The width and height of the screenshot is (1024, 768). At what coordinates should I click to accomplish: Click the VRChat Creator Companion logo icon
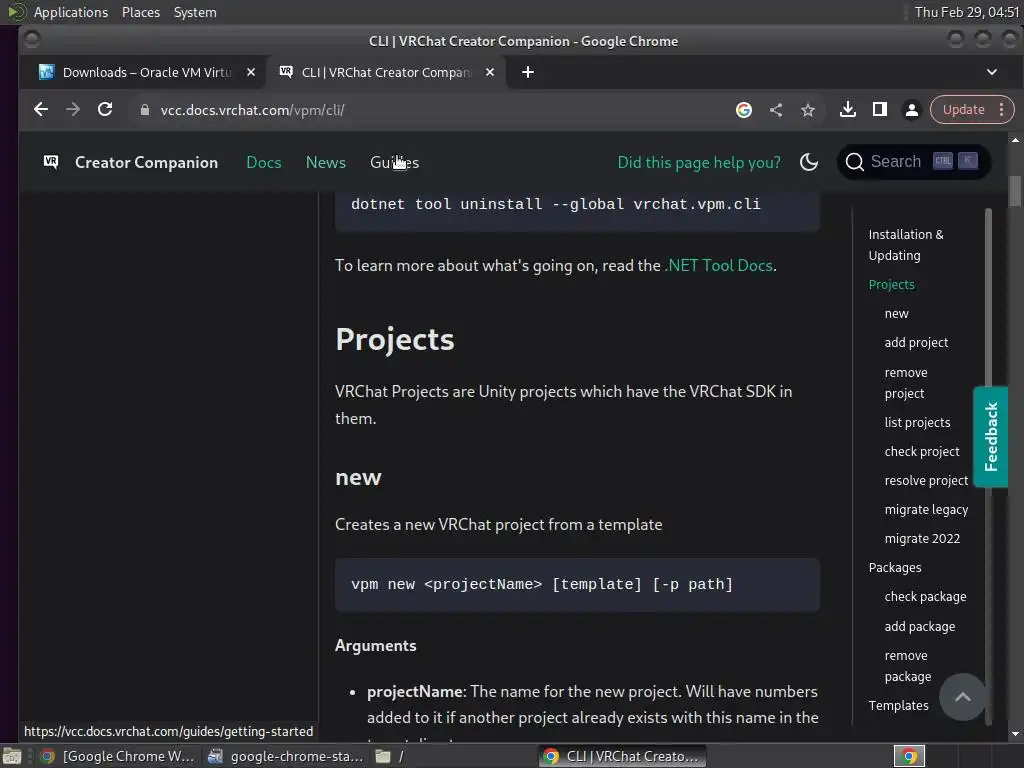tap(51, 162)
